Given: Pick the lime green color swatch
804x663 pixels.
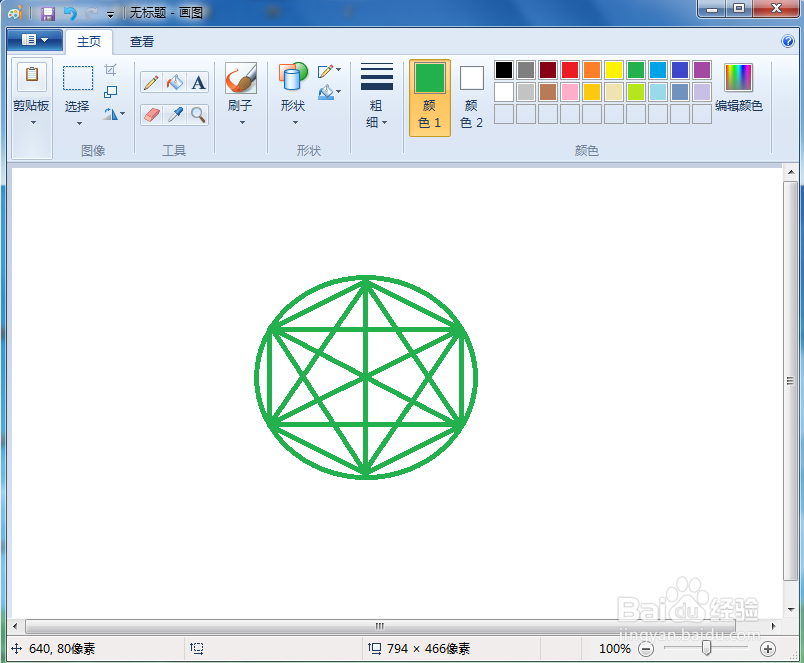Looking at the screenshot, I should [x=636, y=92].
